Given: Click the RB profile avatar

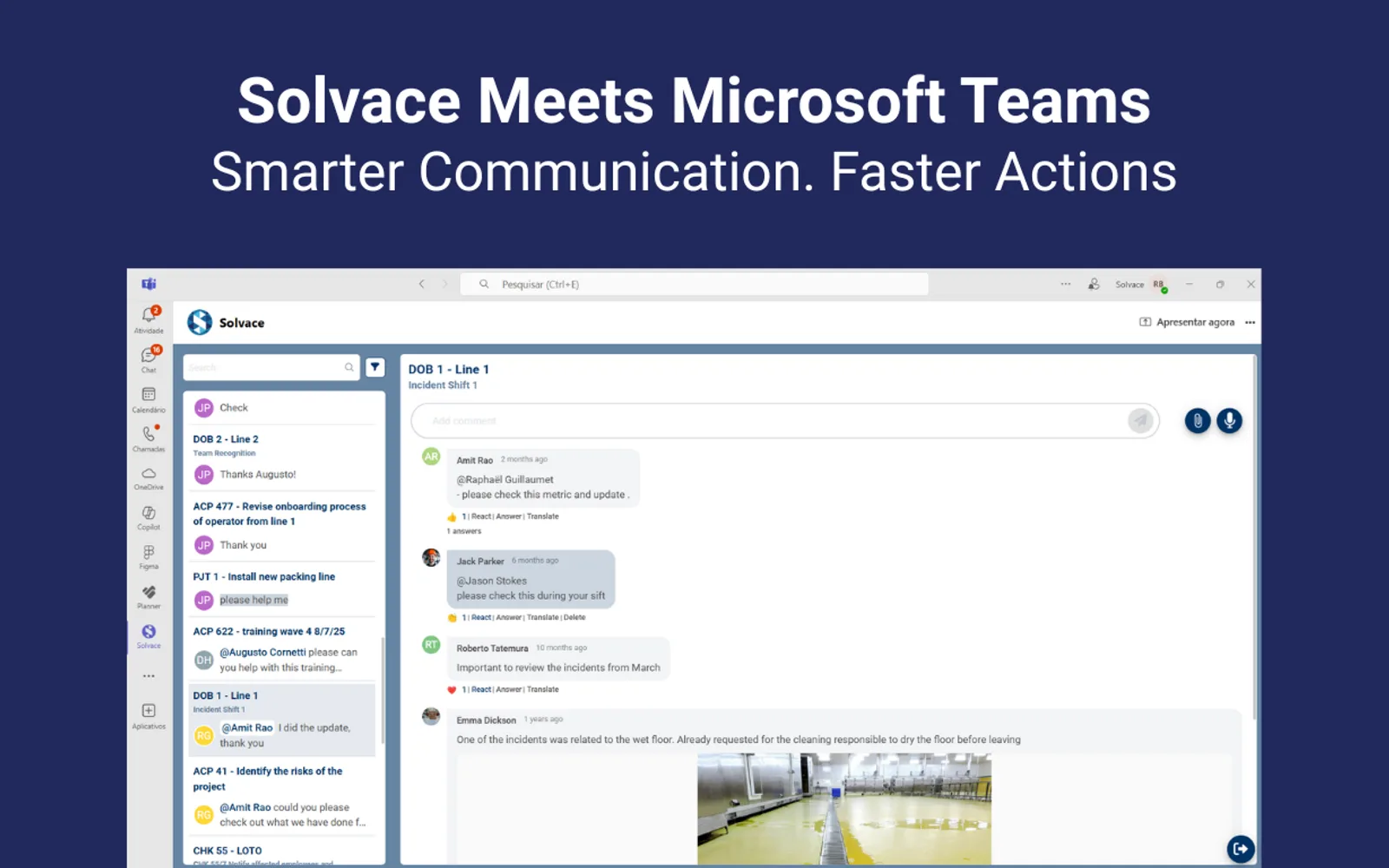Looking at the screenshot, I should coord(1159,285).
